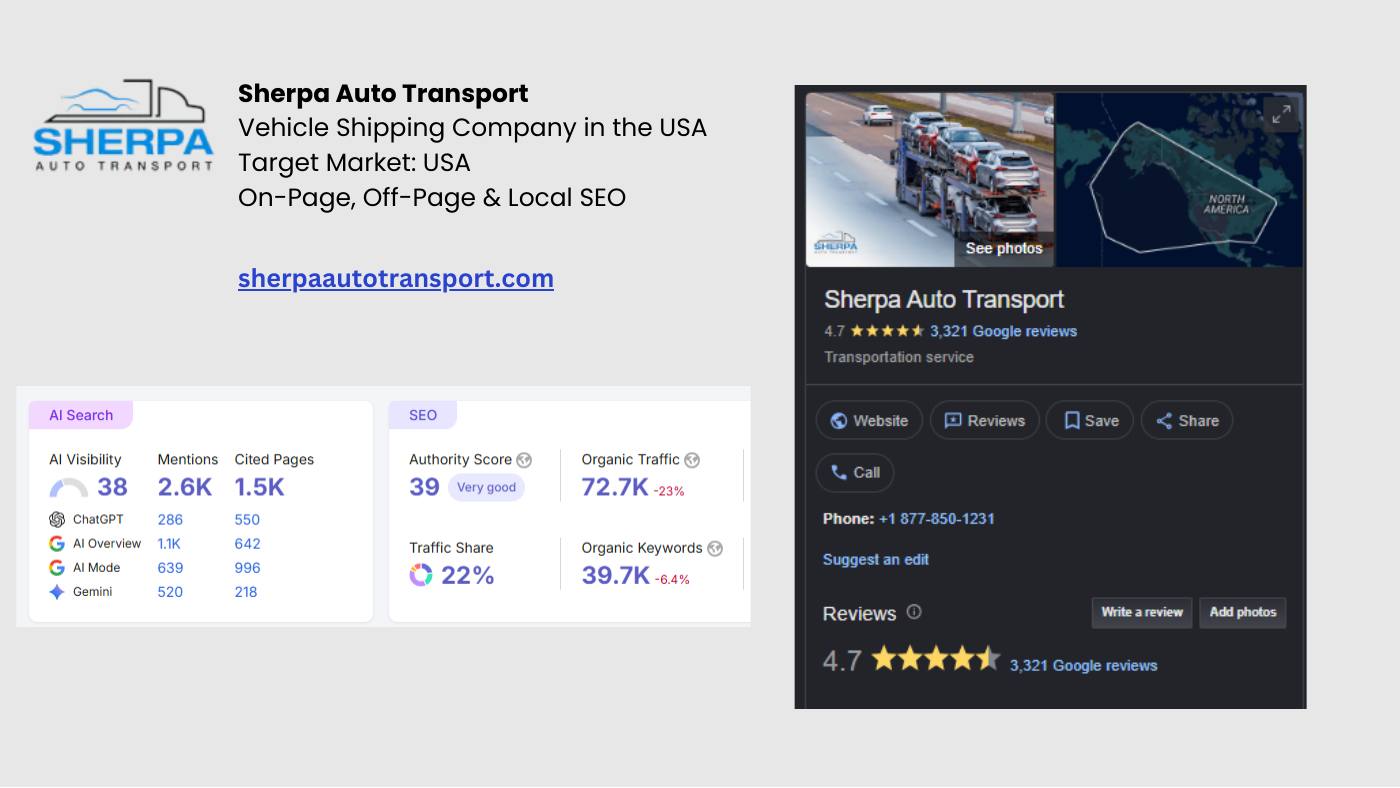Click the AI Visibility score 38

click(112, 487)
